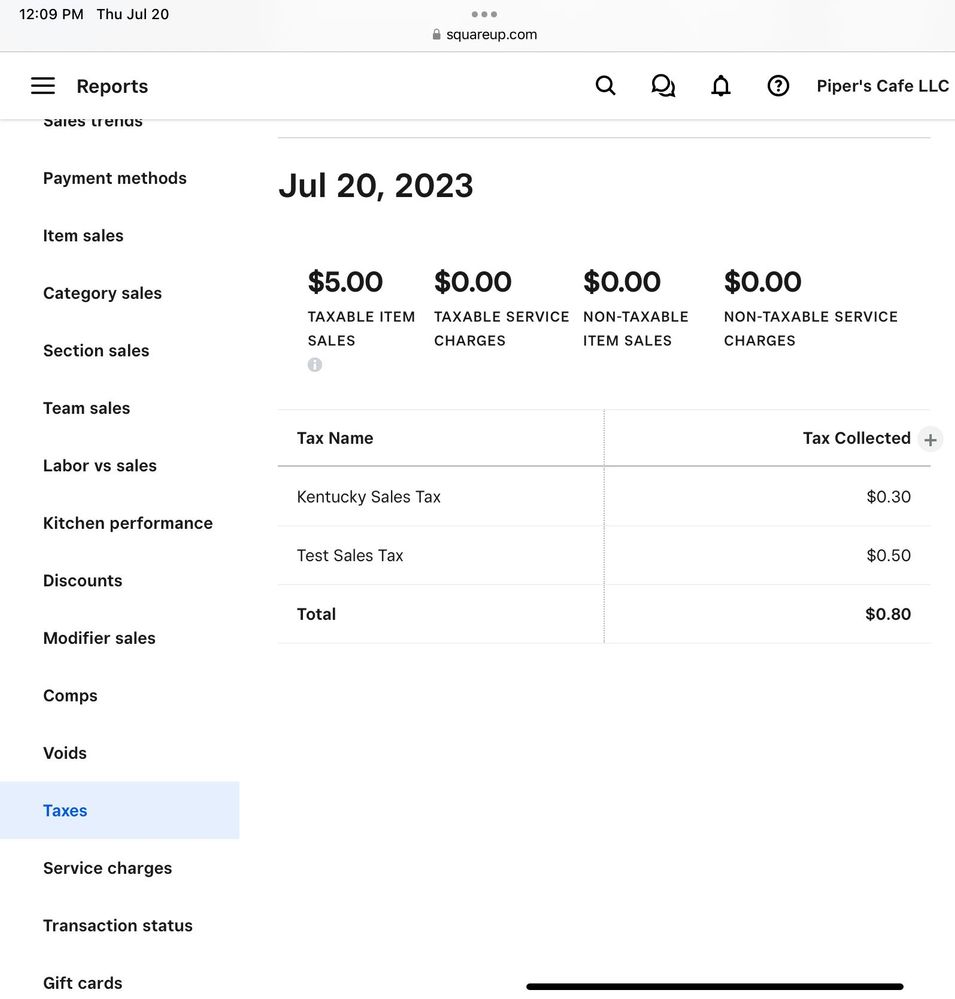Tap the three-dot multitasking icon
This screenshot has width=955, height=999.
coord(484,14)
